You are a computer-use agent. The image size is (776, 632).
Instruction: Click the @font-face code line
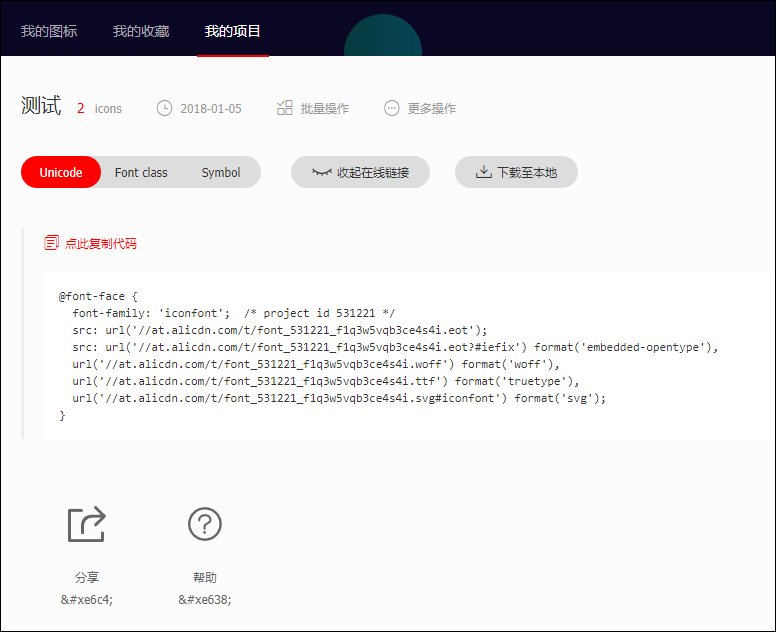pos(98,296)
